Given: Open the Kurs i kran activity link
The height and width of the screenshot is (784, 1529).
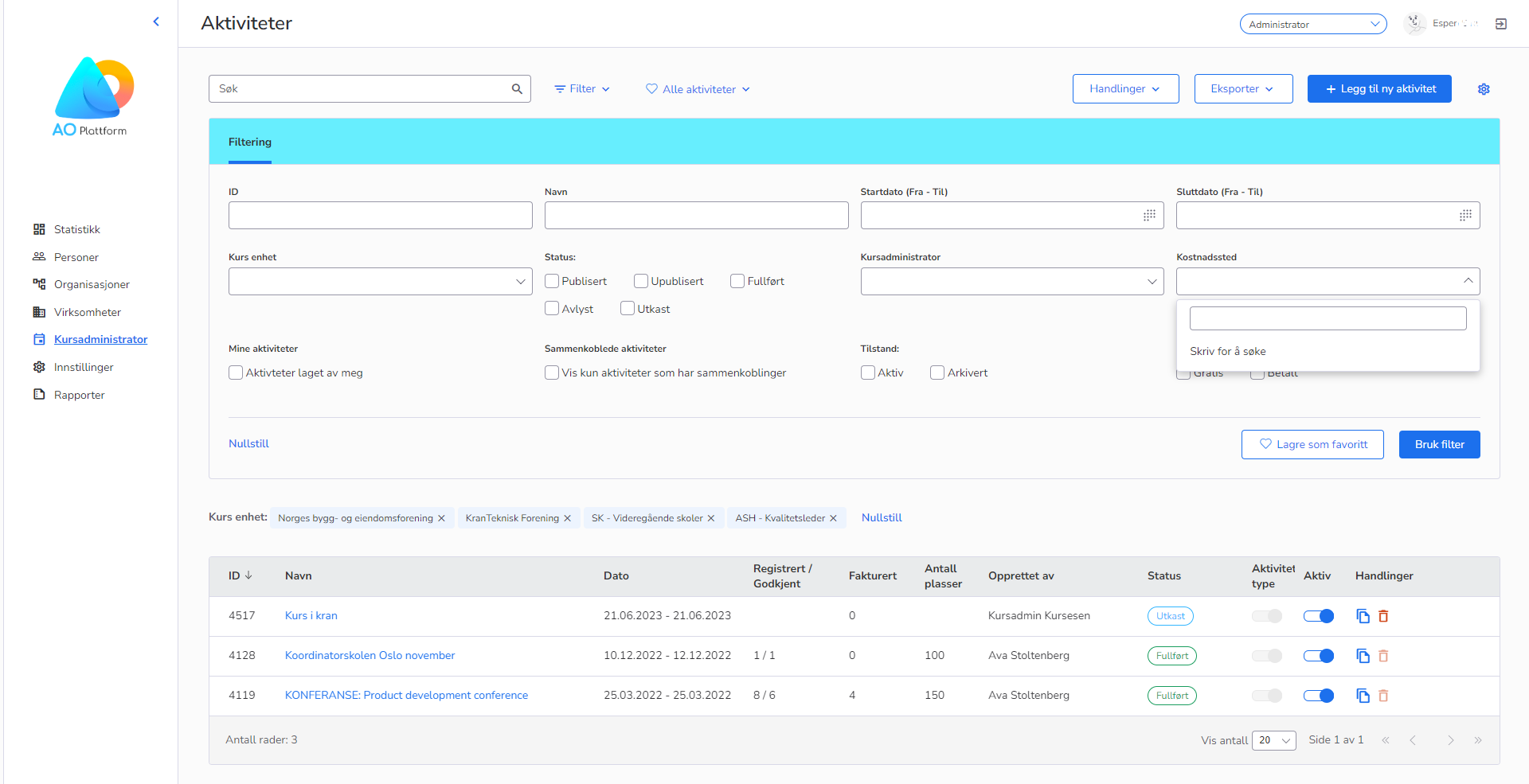Looking at the screenshot, I should 311,615.
